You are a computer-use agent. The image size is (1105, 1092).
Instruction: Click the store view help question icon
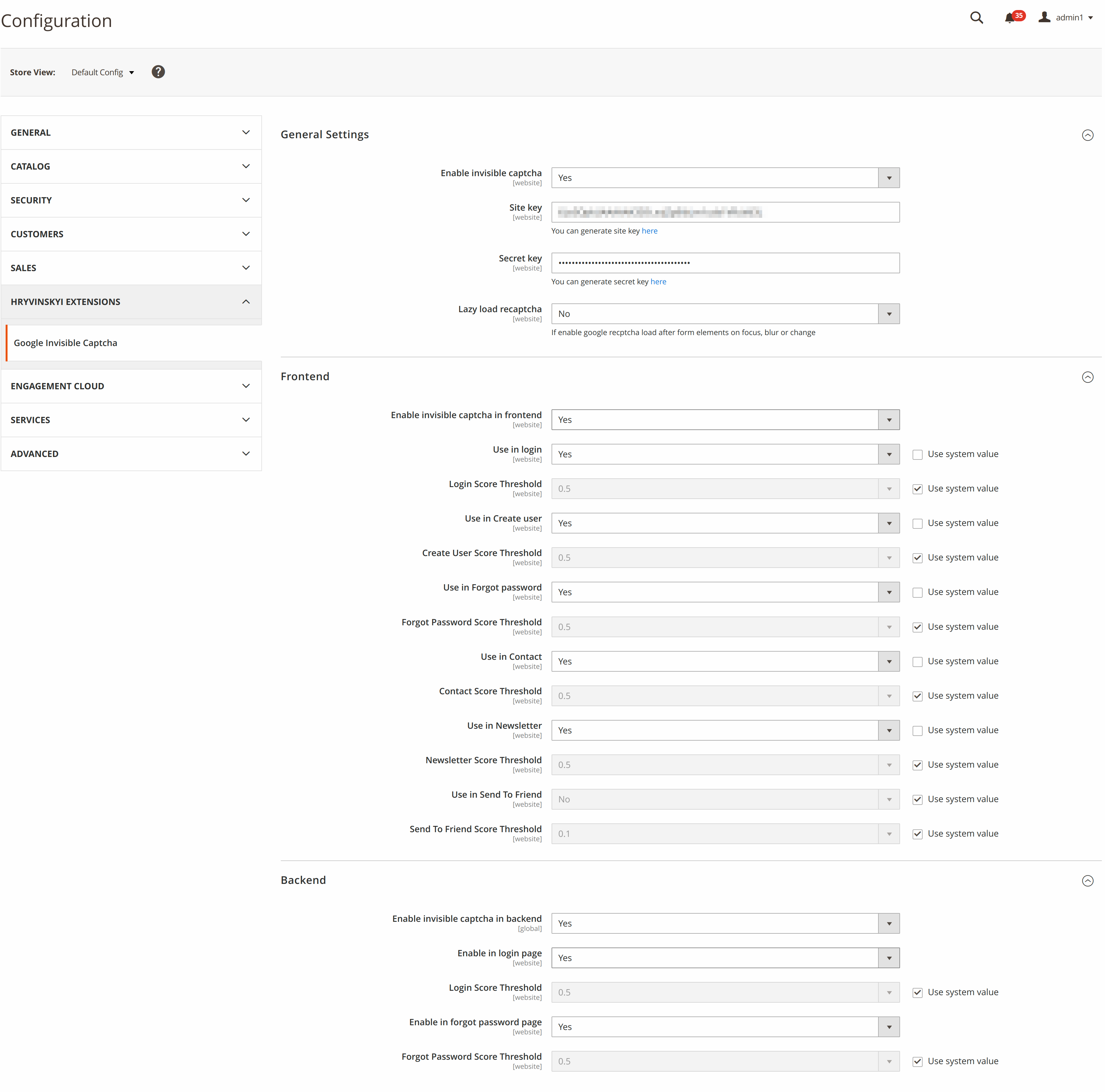(159, 72)
